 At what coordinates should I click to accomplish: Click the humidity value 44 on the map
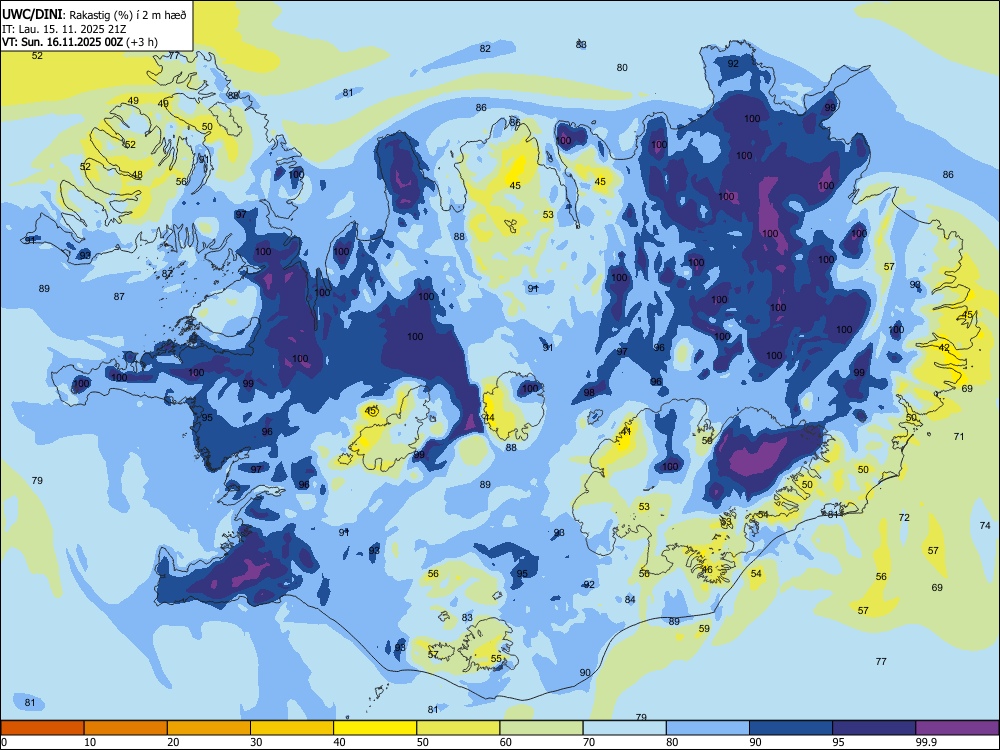coord(489,418)
